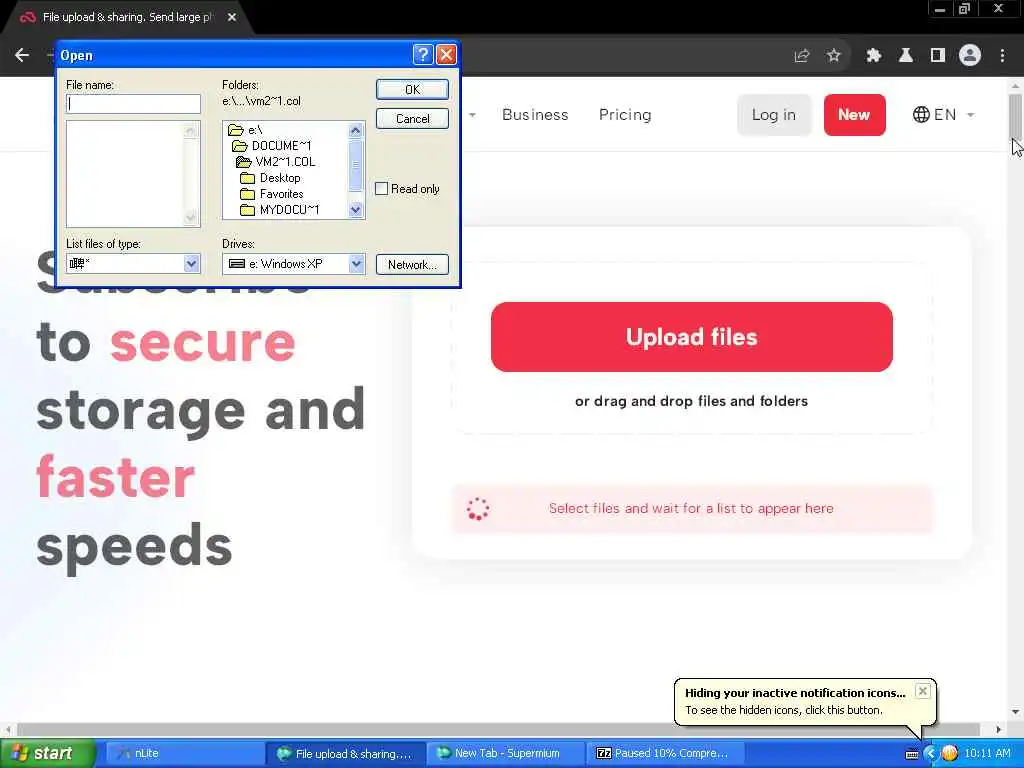This screenshot has width=1024, height=768.
Task: Bookmark this page with the star icon
Action: pyautogui.click(x=833, y=56)
